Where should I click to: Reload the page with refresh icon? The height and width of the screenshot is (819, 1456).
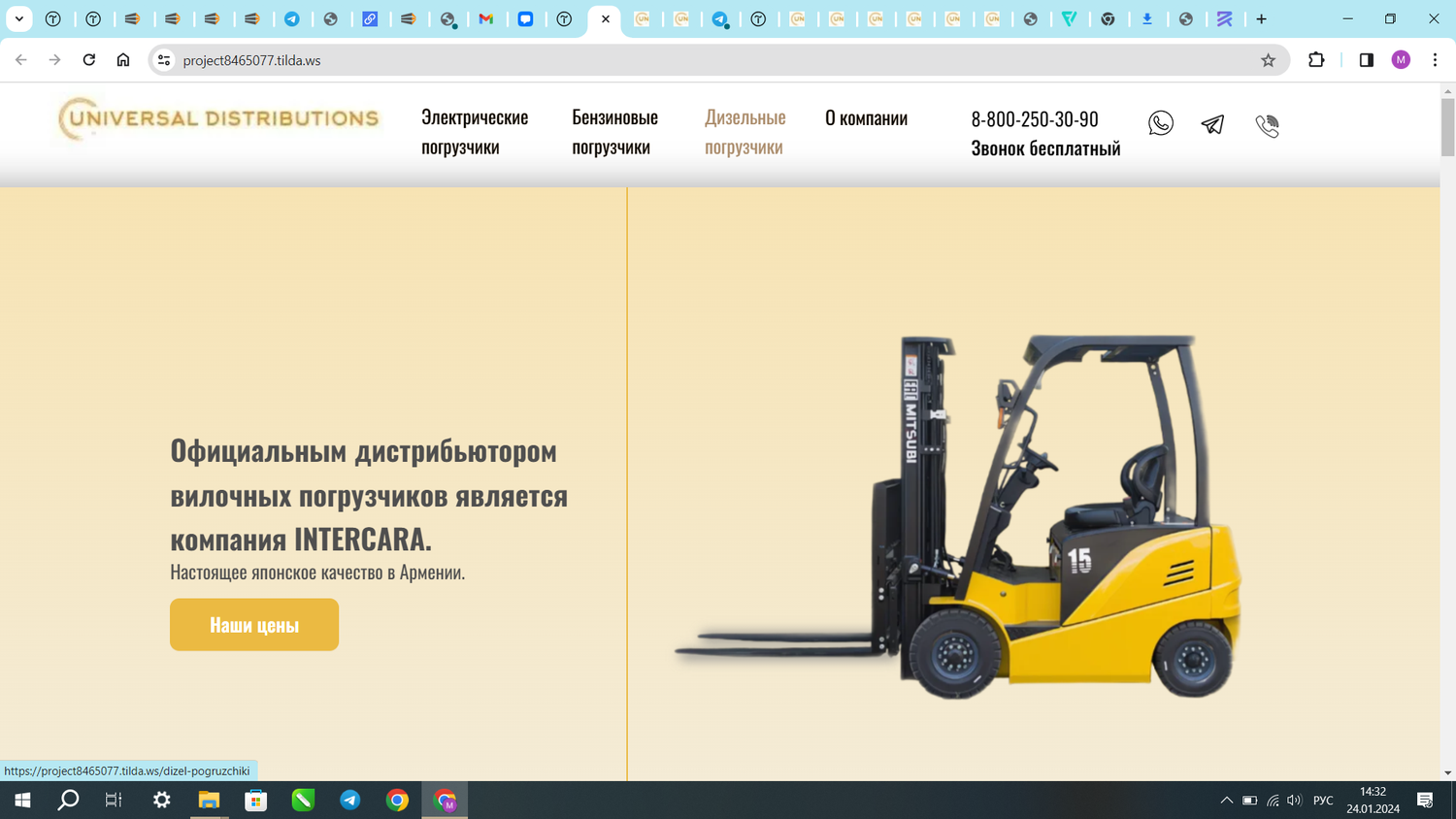(x=89, y=60)
